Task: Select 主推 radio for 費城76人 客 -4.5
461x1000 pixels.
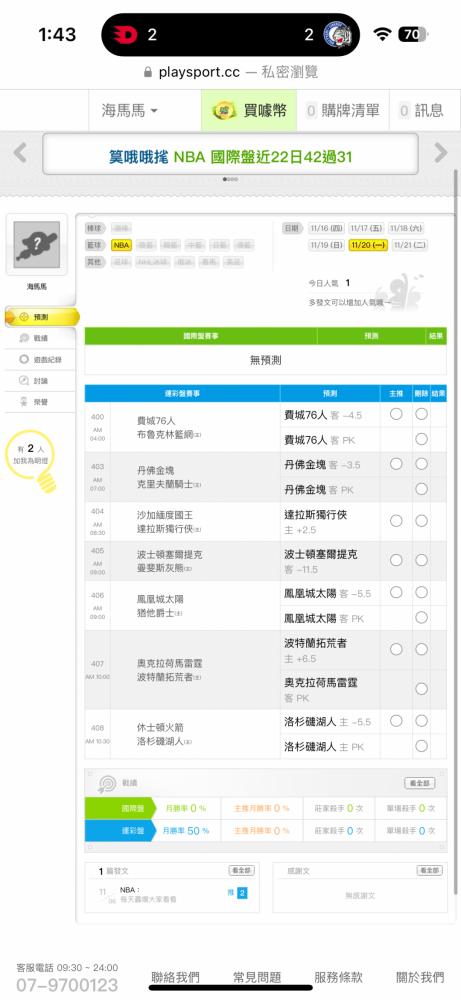Action: pos(396,414)
